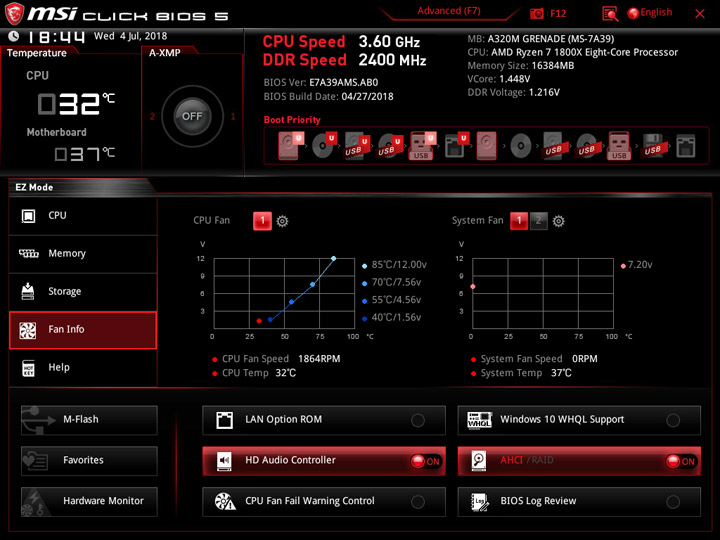Take a screenshot with the F12 camera icon
720x540 pixels.
(x=536, y=14)
